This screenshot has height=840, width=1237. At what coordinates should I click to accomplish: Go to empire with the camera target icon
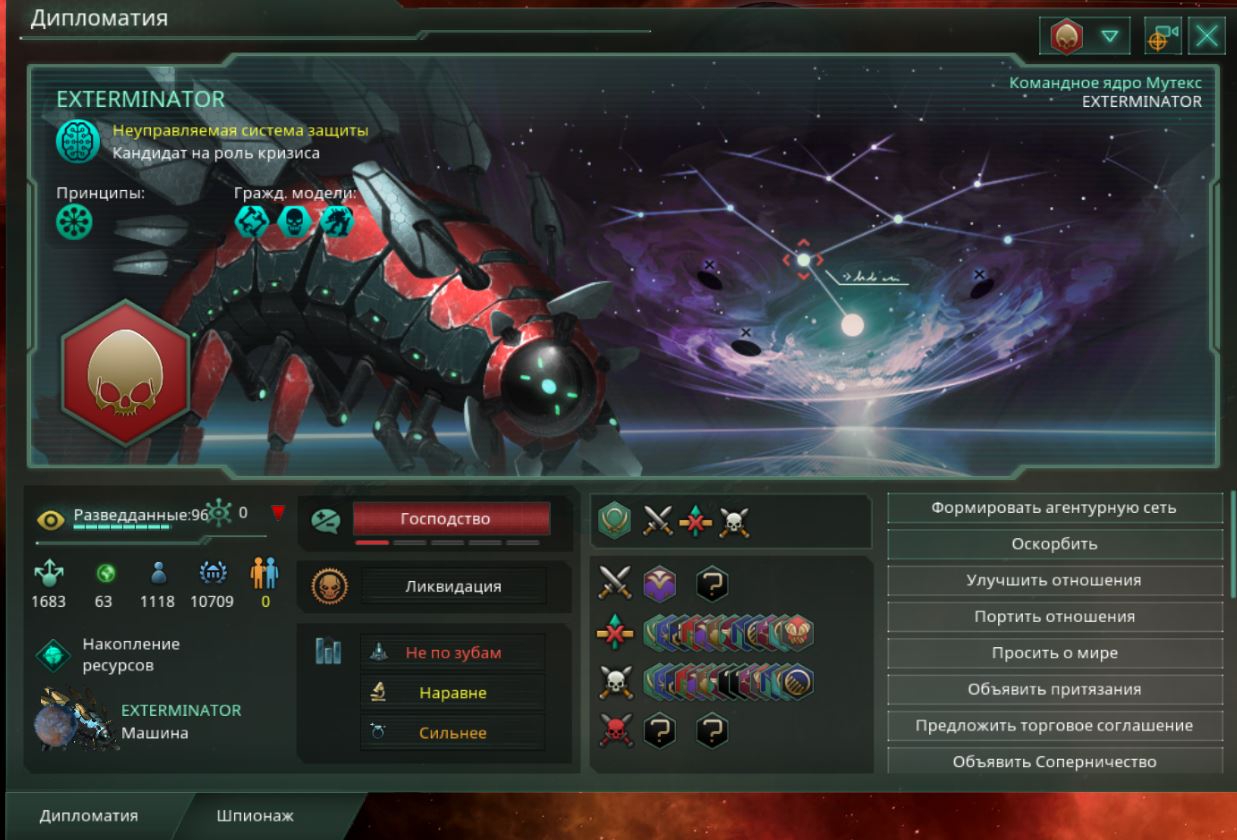tap(1164, 38)
